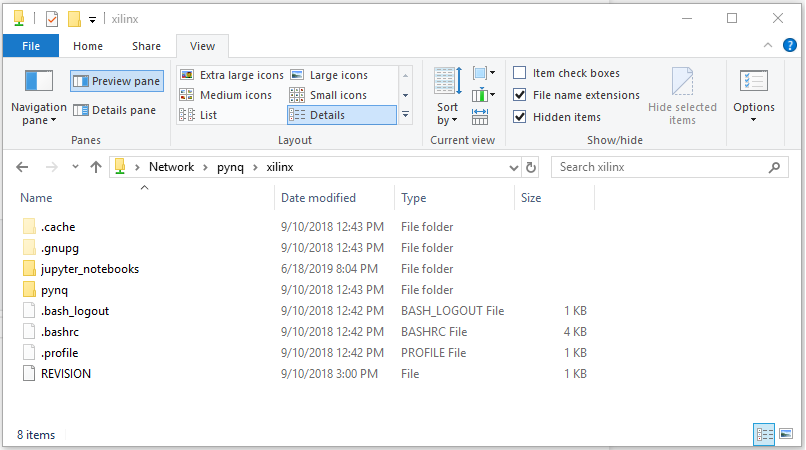Toggle the Hidden items checkbox
The width and height of the screenshot is (806, 450).
(520, 117)
